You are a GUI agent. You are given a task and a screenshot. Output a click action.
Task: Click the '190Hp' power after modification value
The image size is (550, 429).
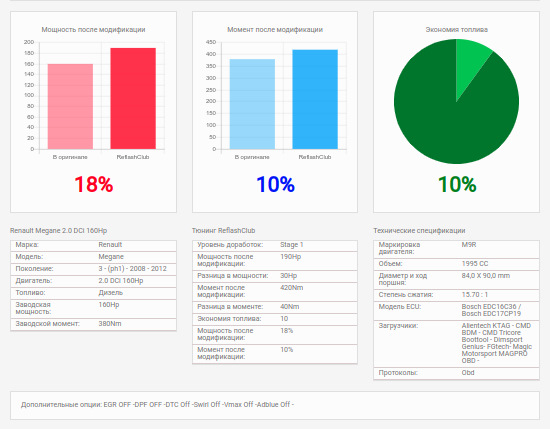(x=290, y=256)
